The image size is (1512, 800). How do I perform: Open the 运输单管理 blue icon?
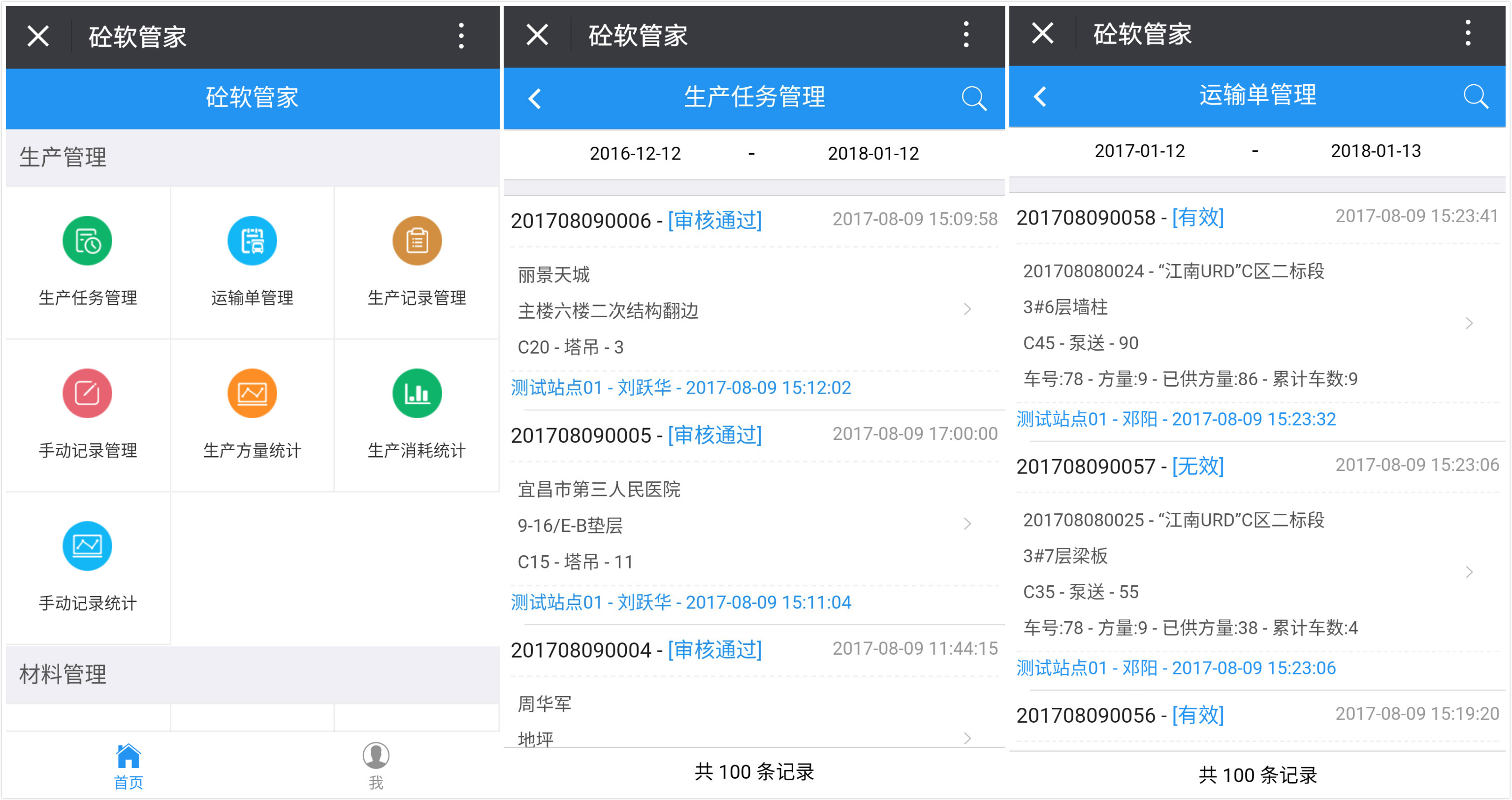tap(252, 241)
